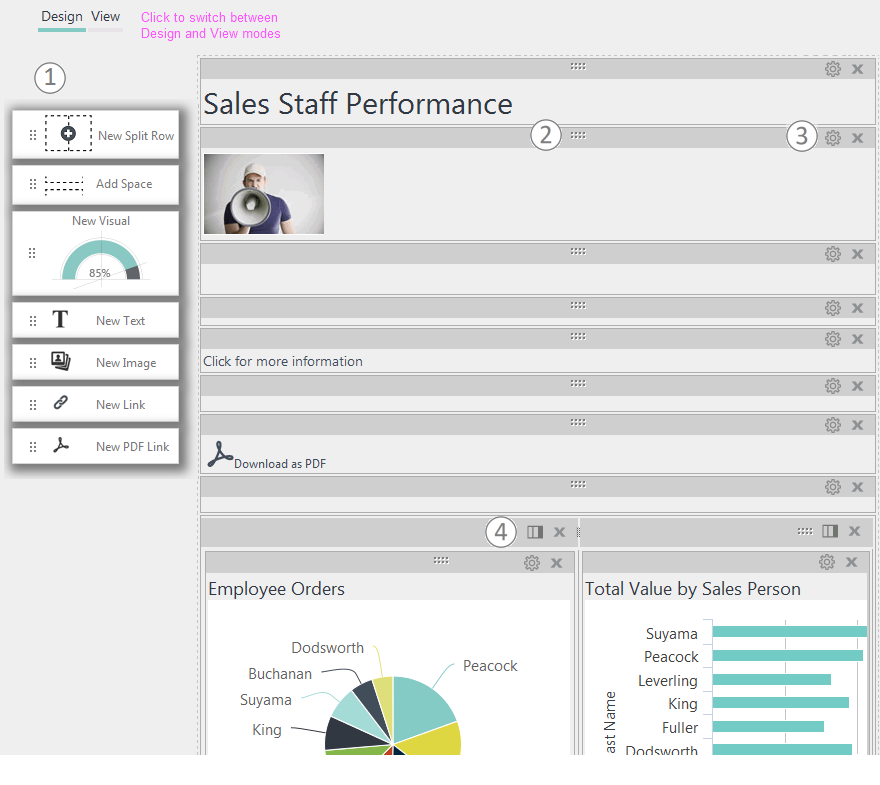This screenshot has width=880, height=785.
Task: Grab the drag handle above Download as PDF
Action: (x=578, y=423)
